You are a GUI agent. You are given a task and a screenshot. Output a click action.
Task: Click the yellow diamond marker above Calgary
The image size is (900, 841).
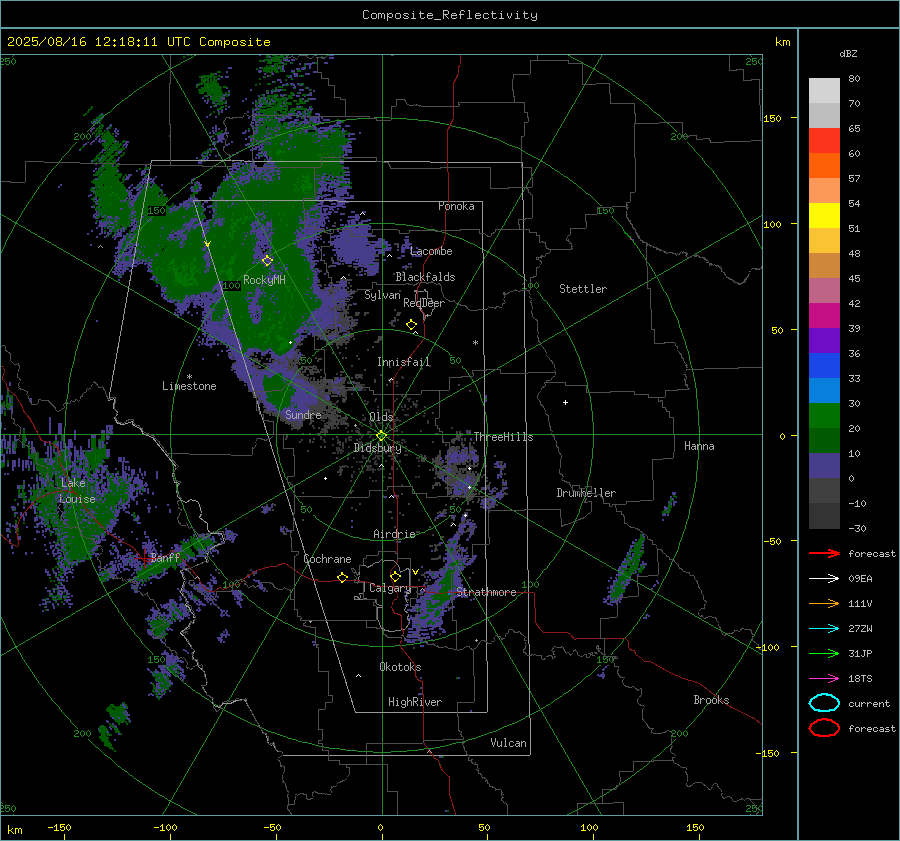(x=395, y=576)
